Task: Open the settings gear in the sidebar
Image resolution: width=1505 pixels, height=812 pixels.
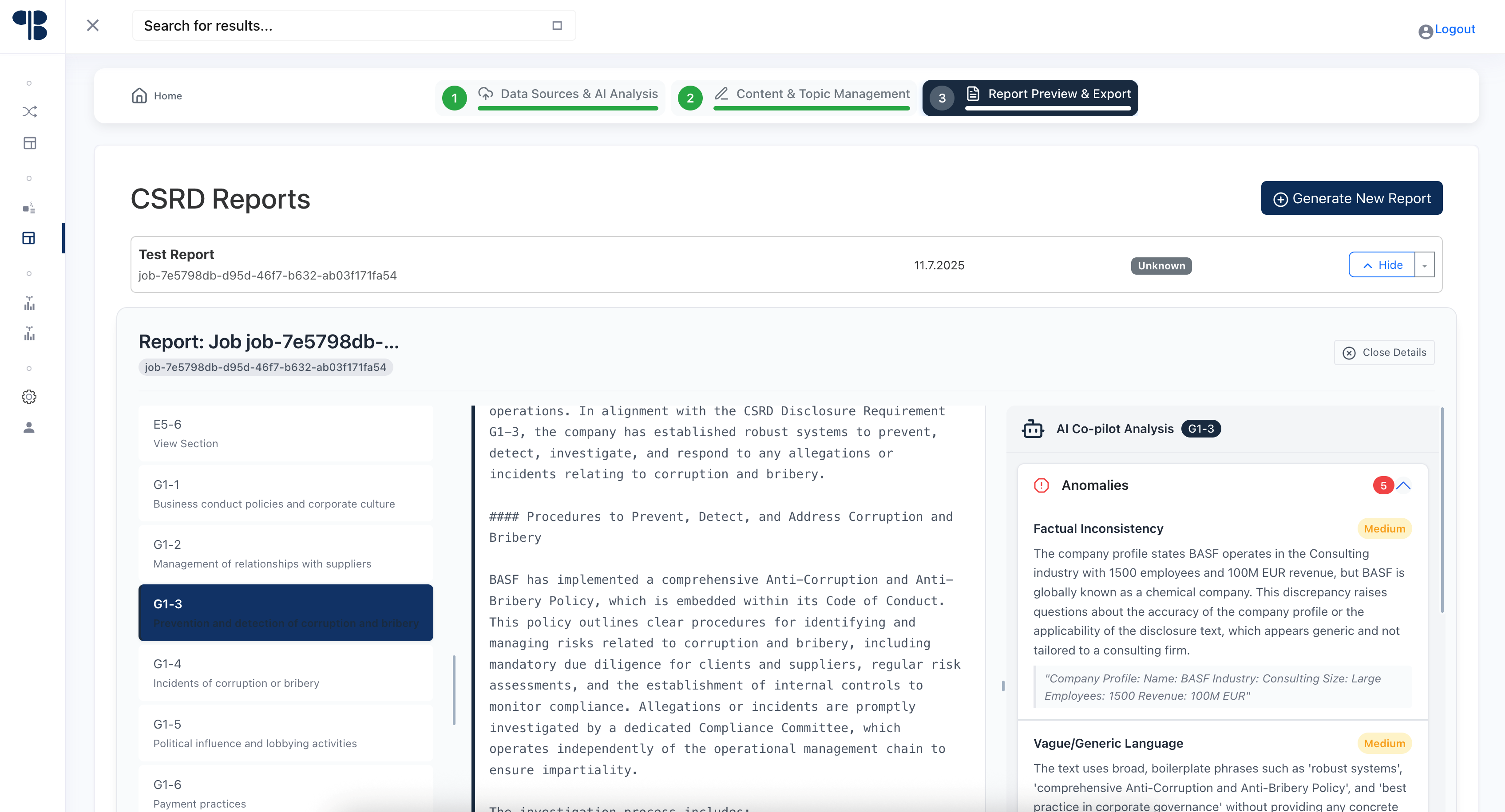Action: coord(28,397)
